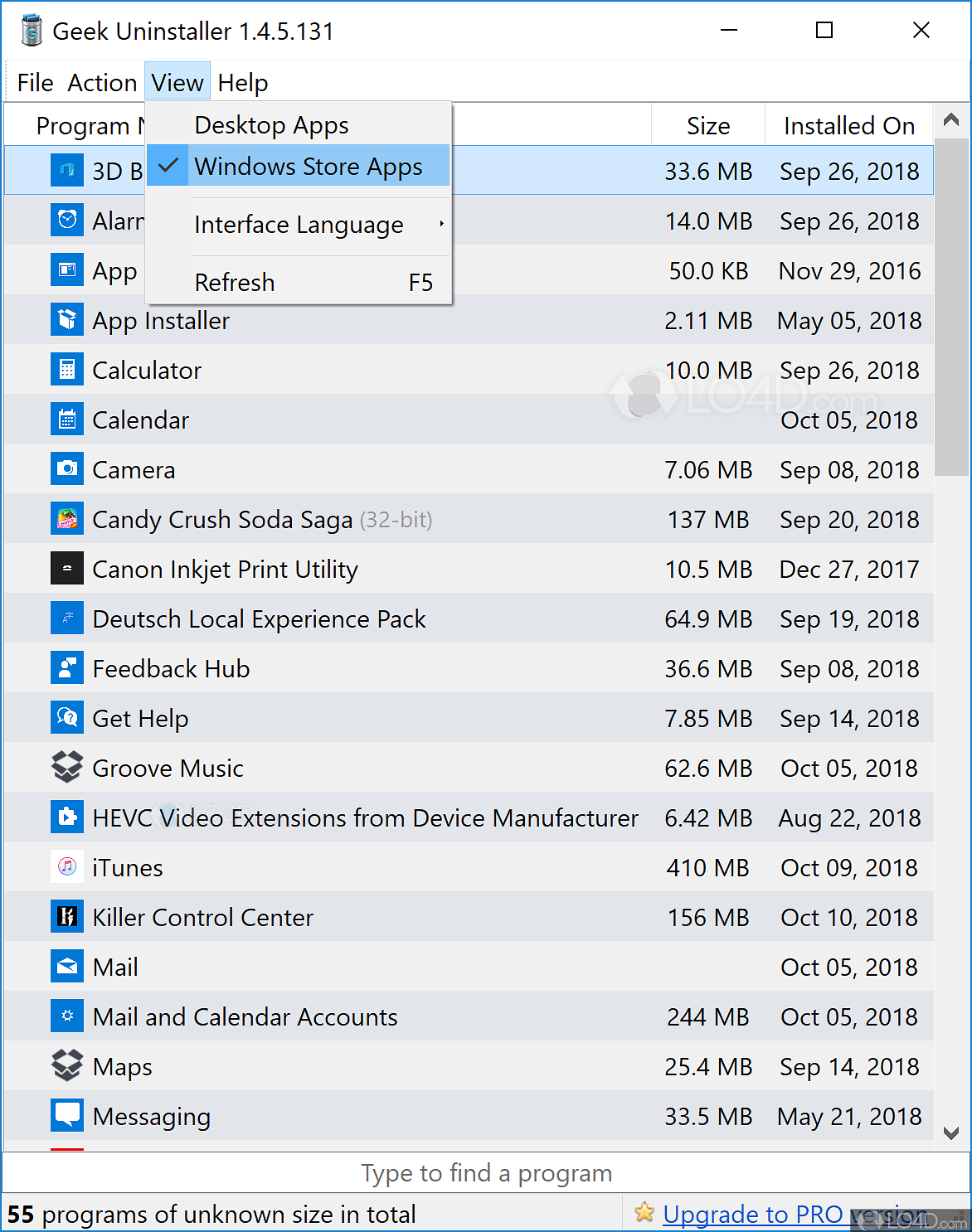Click the scrollbar down arrow
Screen dimensions: 972x1232
pos(951,1131)
